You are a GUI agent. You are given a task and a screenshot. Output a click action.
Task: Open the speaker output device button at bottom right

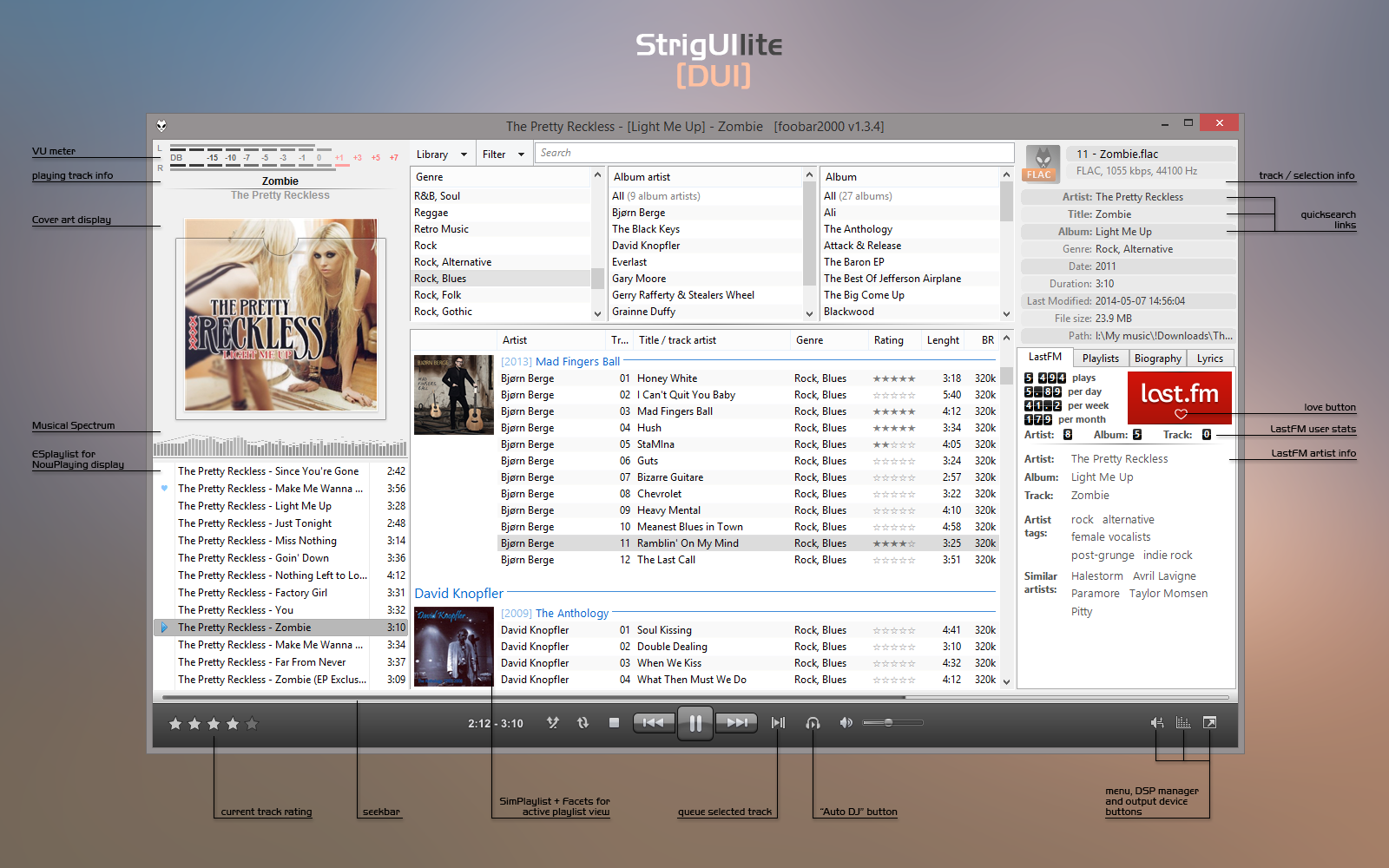click(x=1157, y=722)
